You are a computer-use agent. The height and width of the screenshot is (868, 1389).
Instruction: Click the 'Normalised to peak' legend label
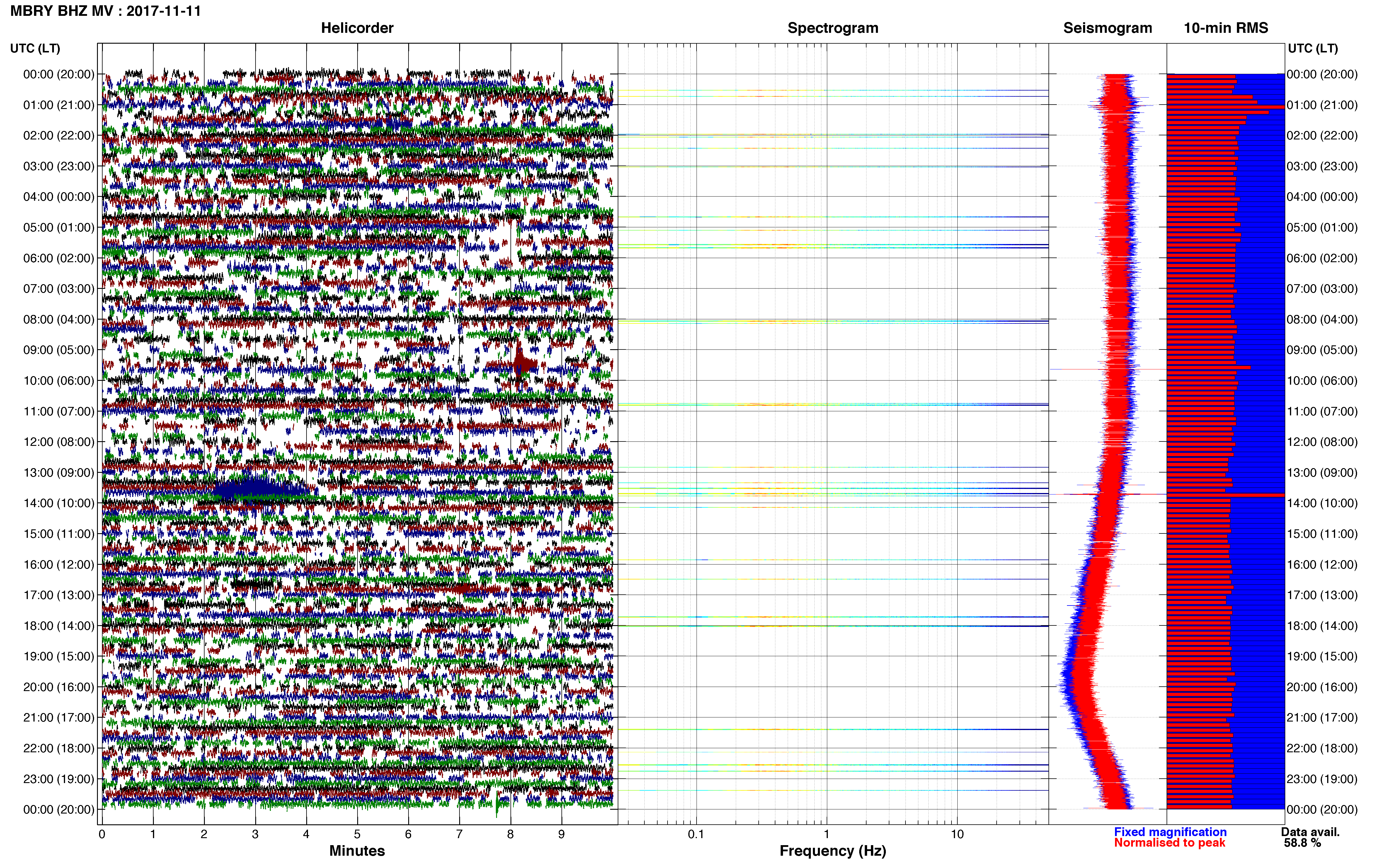1170,843
